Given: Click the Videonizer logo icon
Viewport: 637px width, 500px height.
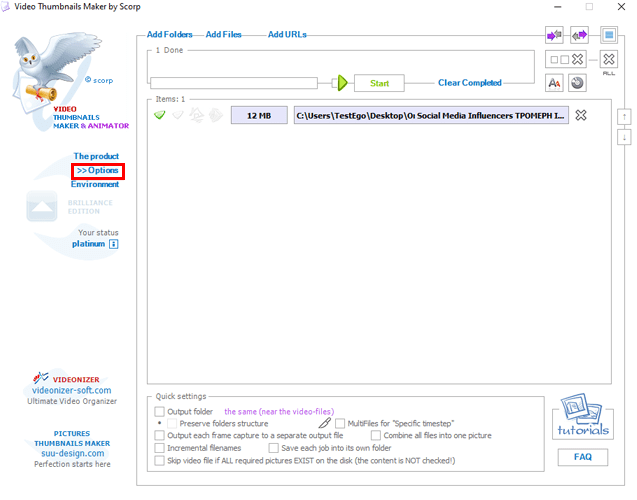Looking at the screenshot, I should coord(41,378).
